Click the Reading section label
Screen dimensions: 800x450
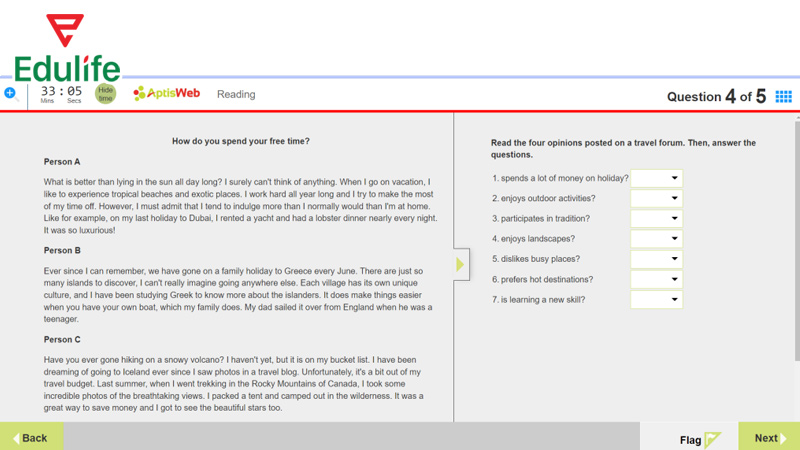[236, 94]
